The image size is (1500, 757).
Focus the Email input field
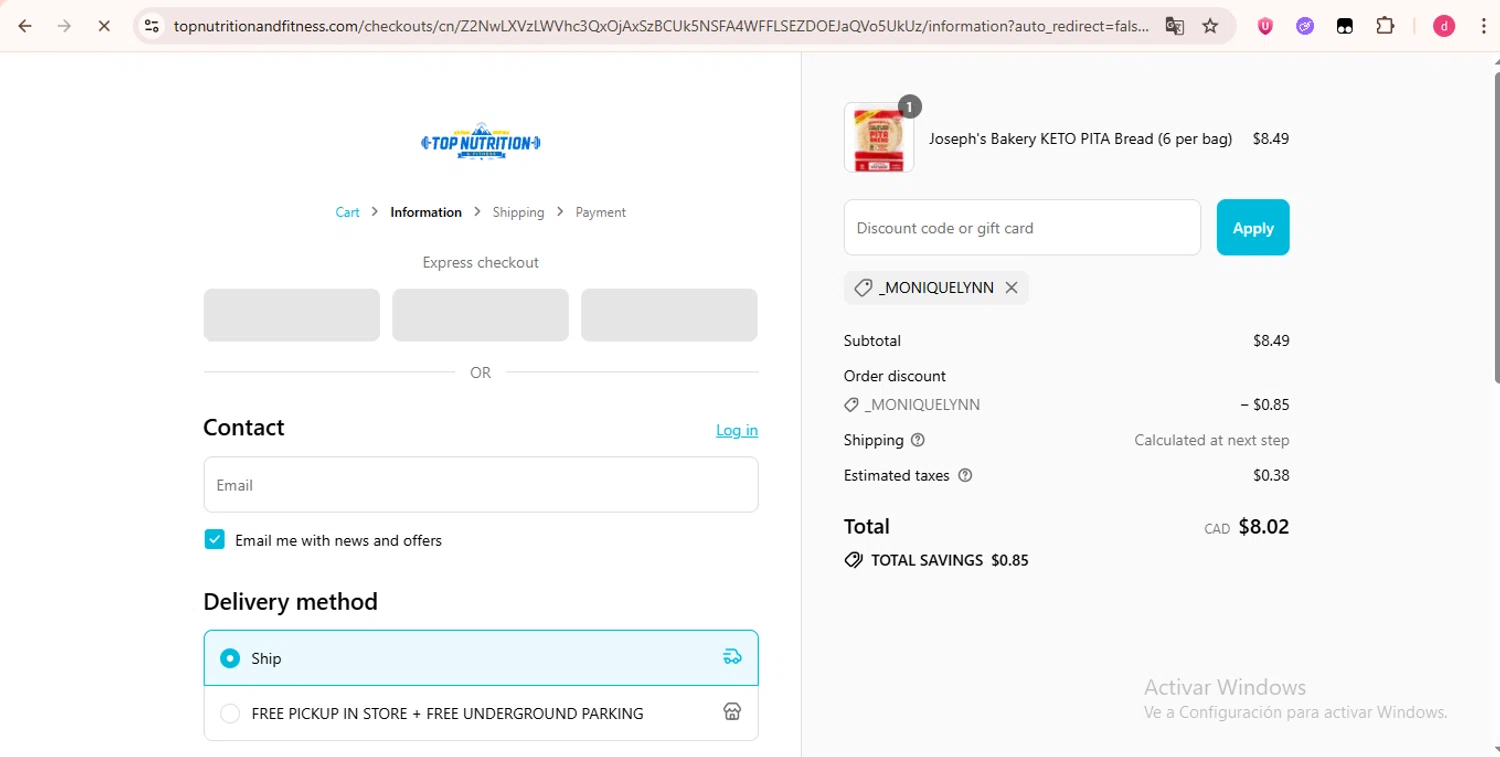[481, 485]
